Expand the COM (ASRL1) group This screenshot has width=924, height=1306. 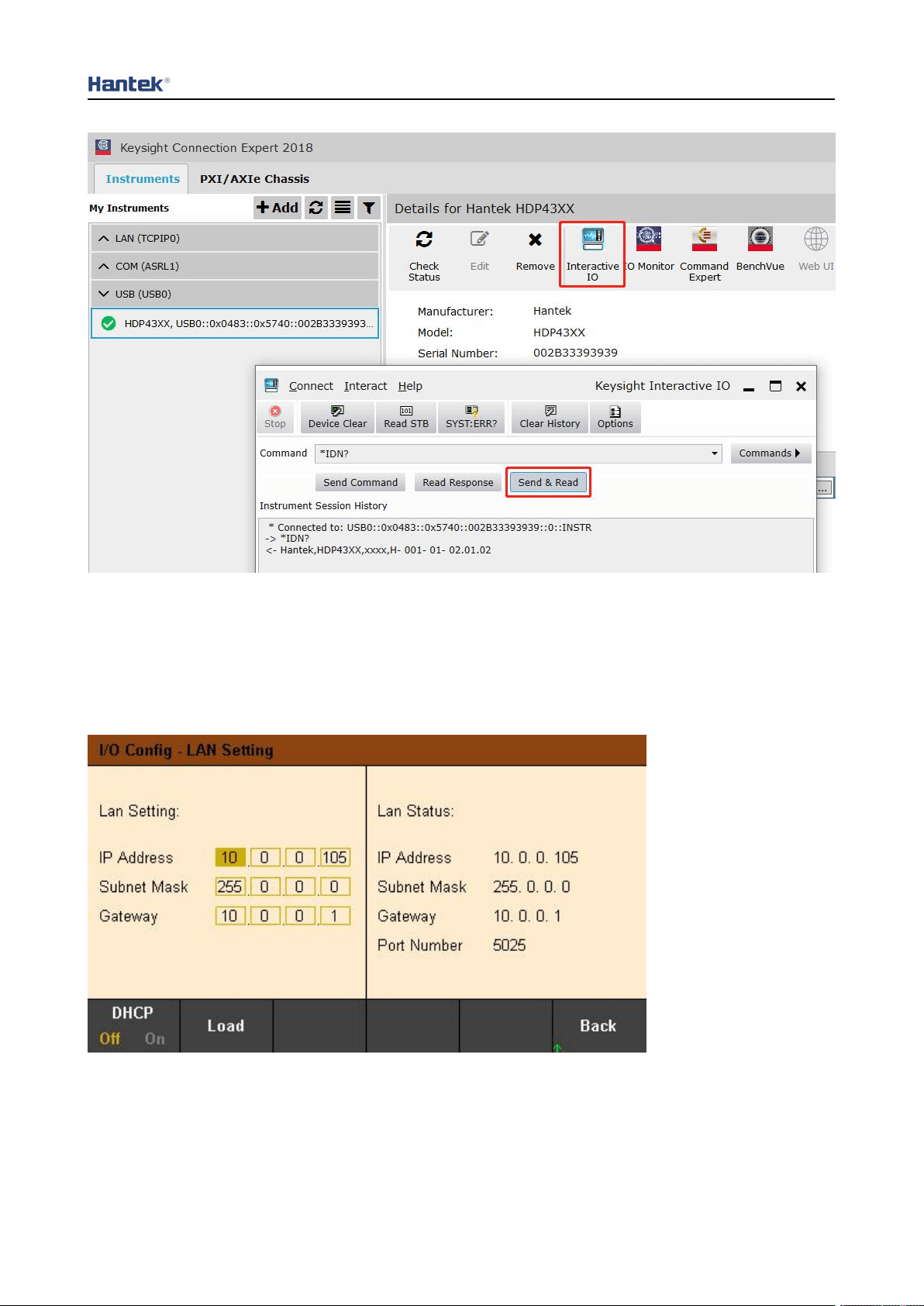point(234,266)
